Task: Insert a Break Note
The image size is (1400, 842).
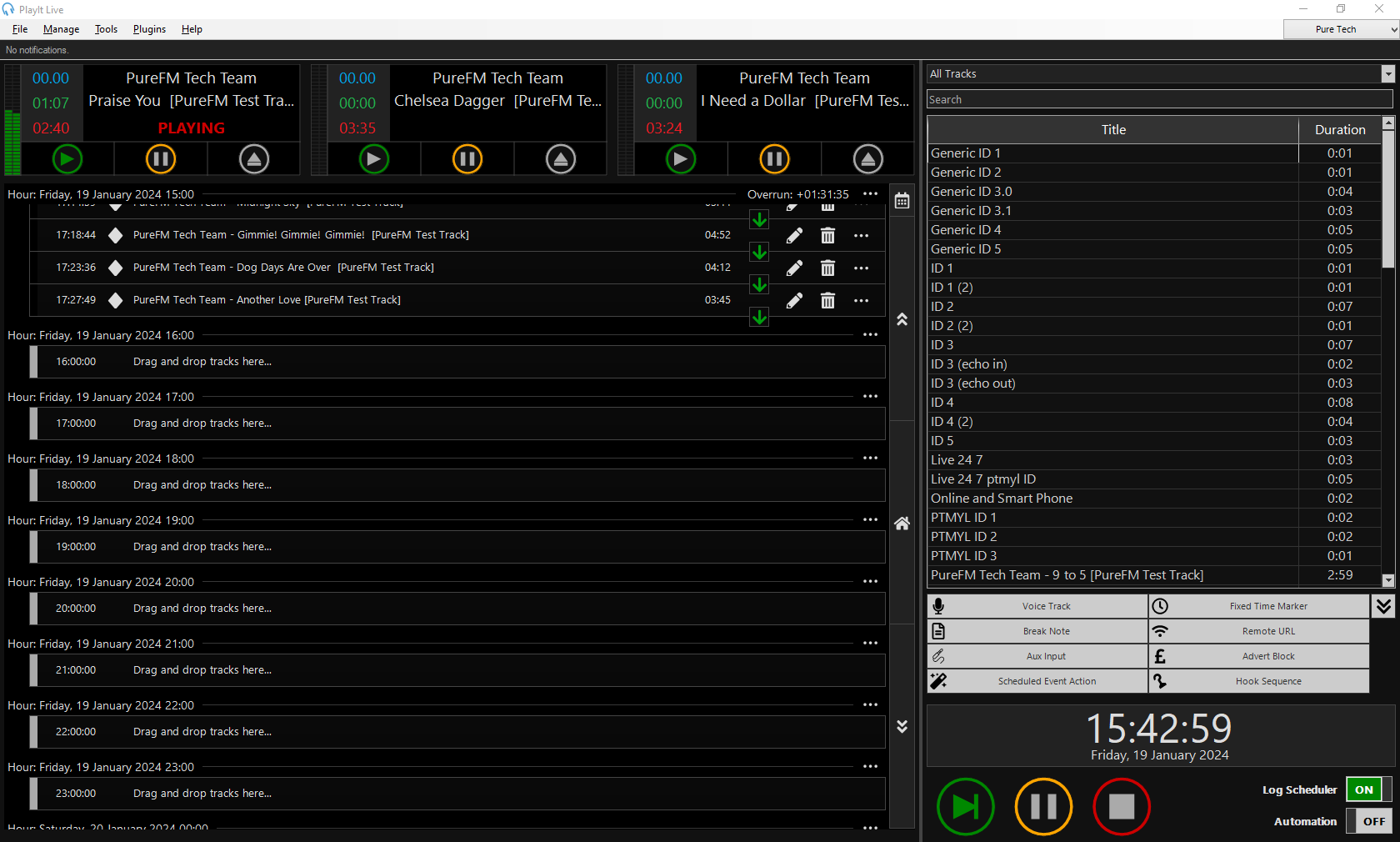Action: coord(1037,631)
